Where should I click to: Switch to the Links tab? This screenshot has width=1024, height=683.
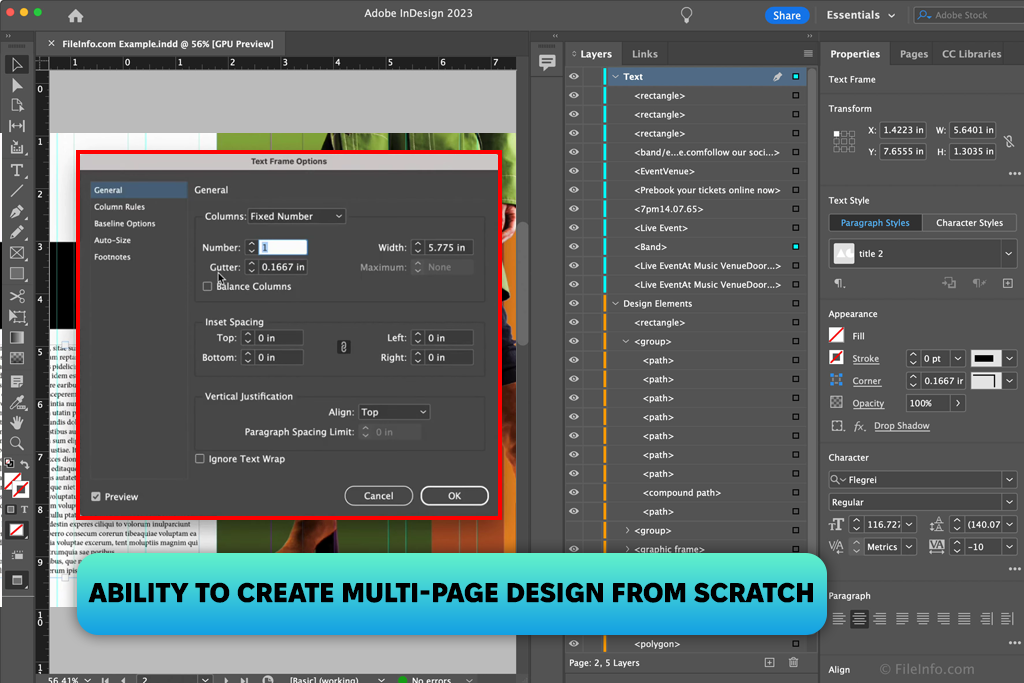(645, 54)
